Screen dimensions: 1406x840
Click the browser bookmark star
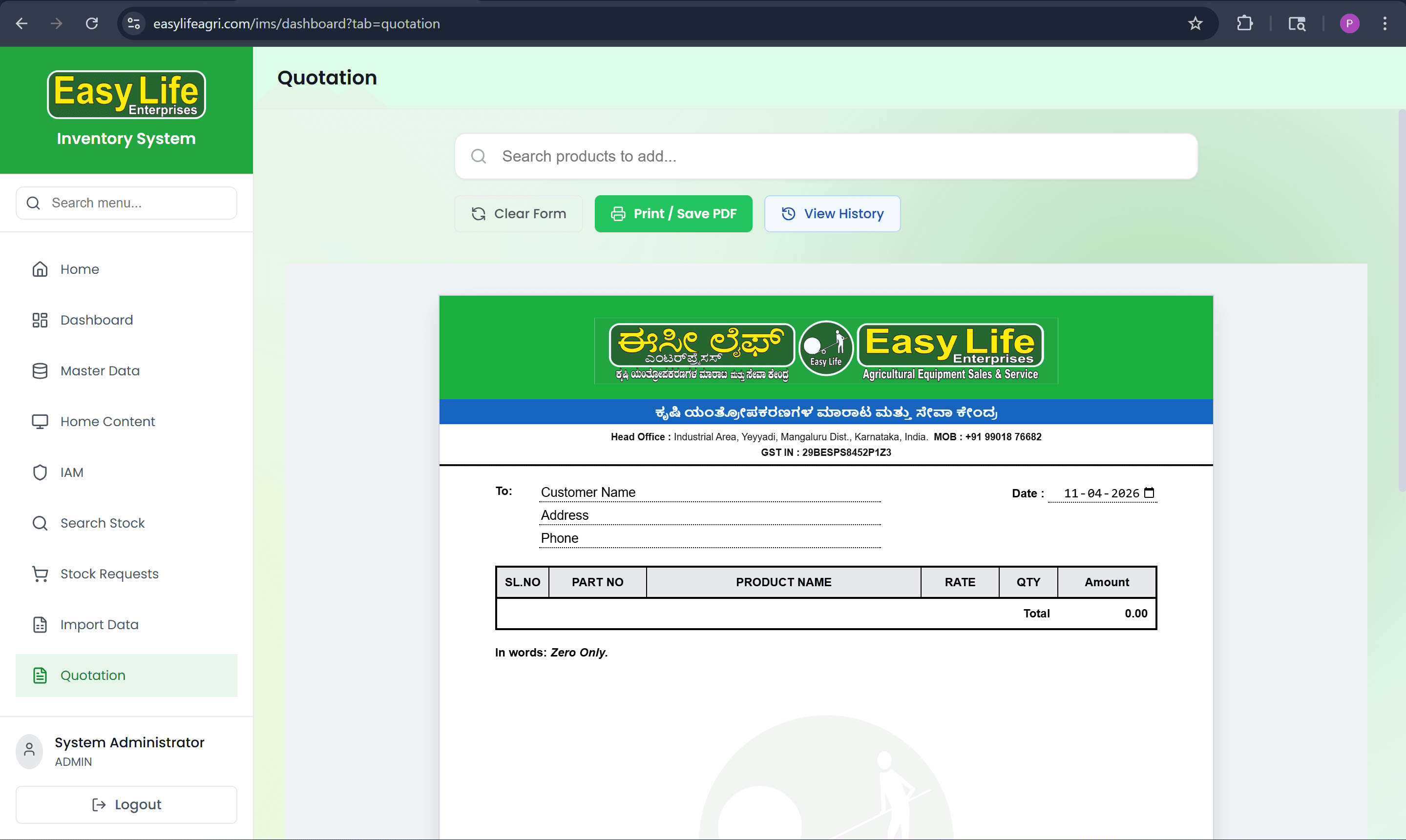pos(1195,23)
